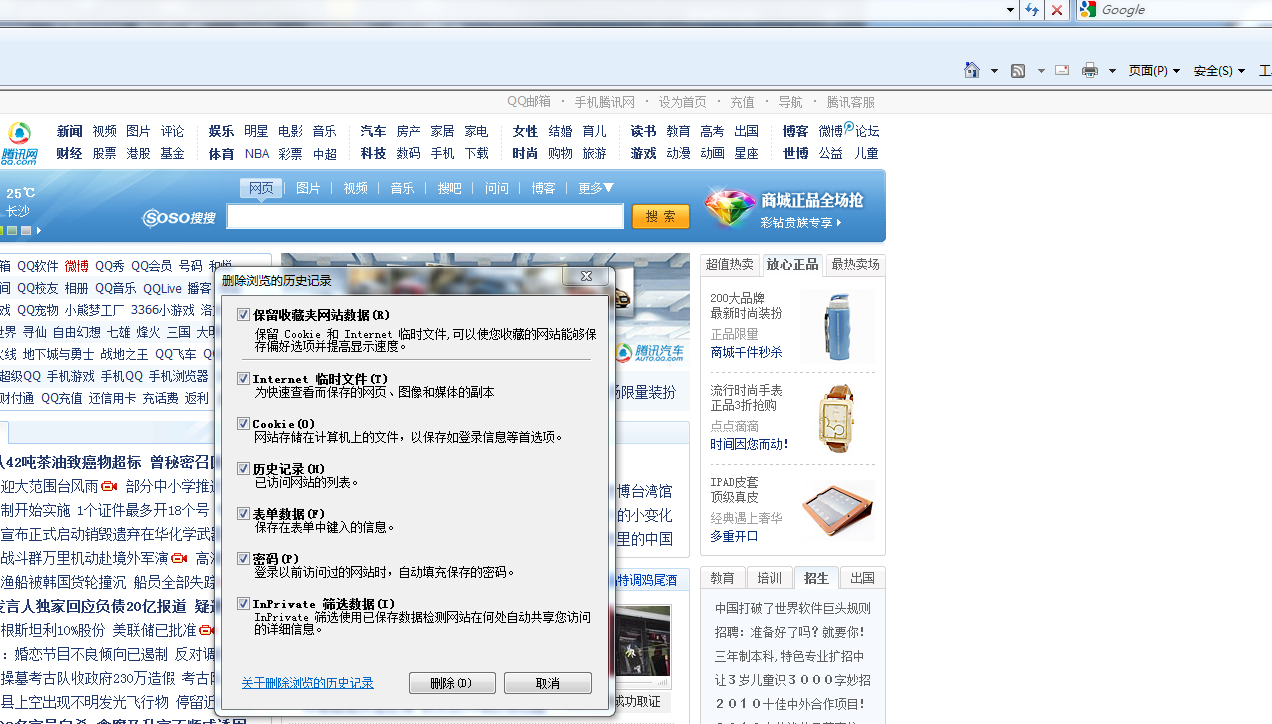Viewport: 1272px width, 724px height.
Task: Click the rainbow diamond mall banner icon
Action: [730, 208]
